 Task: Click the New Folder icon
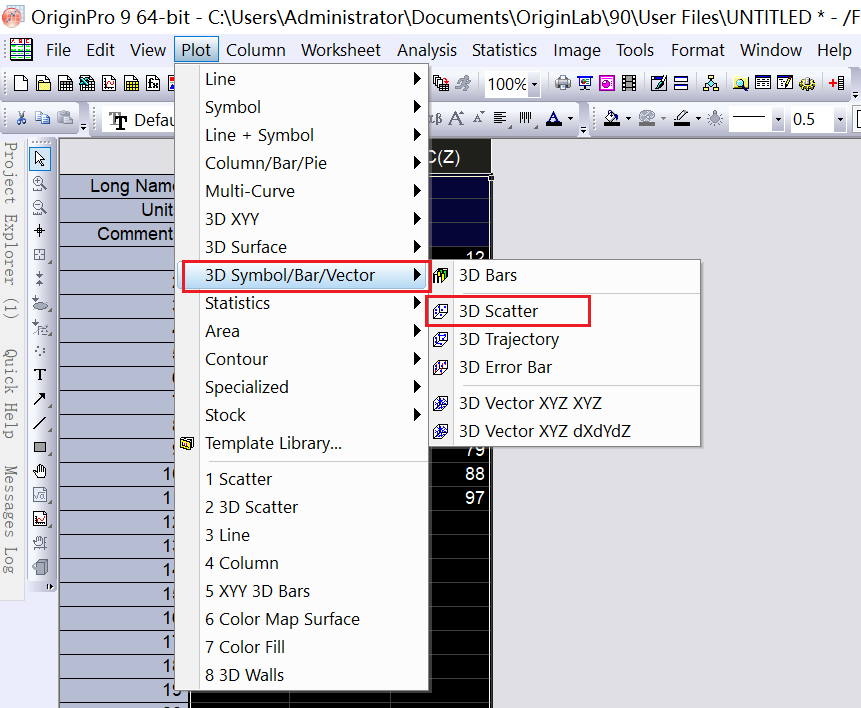pyautogui.click(x=43, y=83)
